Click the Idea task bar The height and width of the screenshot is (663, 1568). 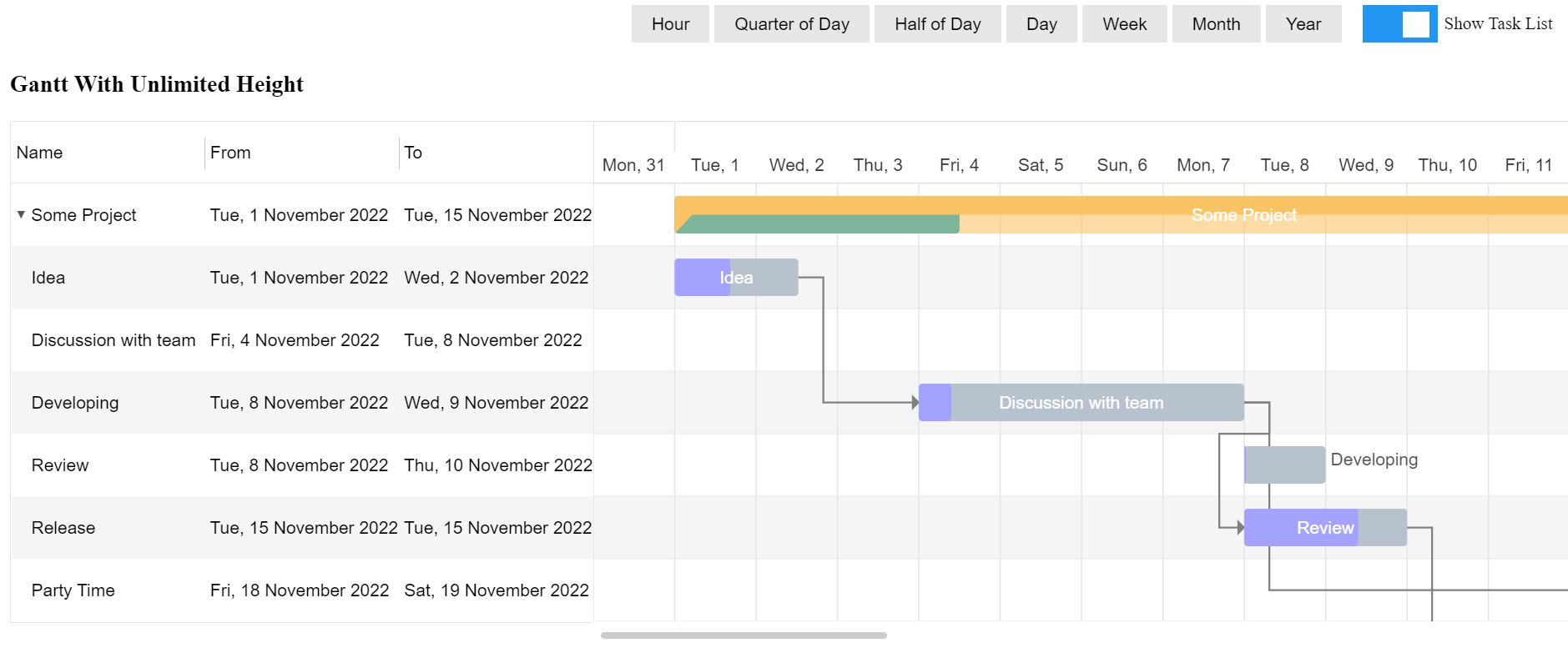pyautogui.click(x=735, y=277)
